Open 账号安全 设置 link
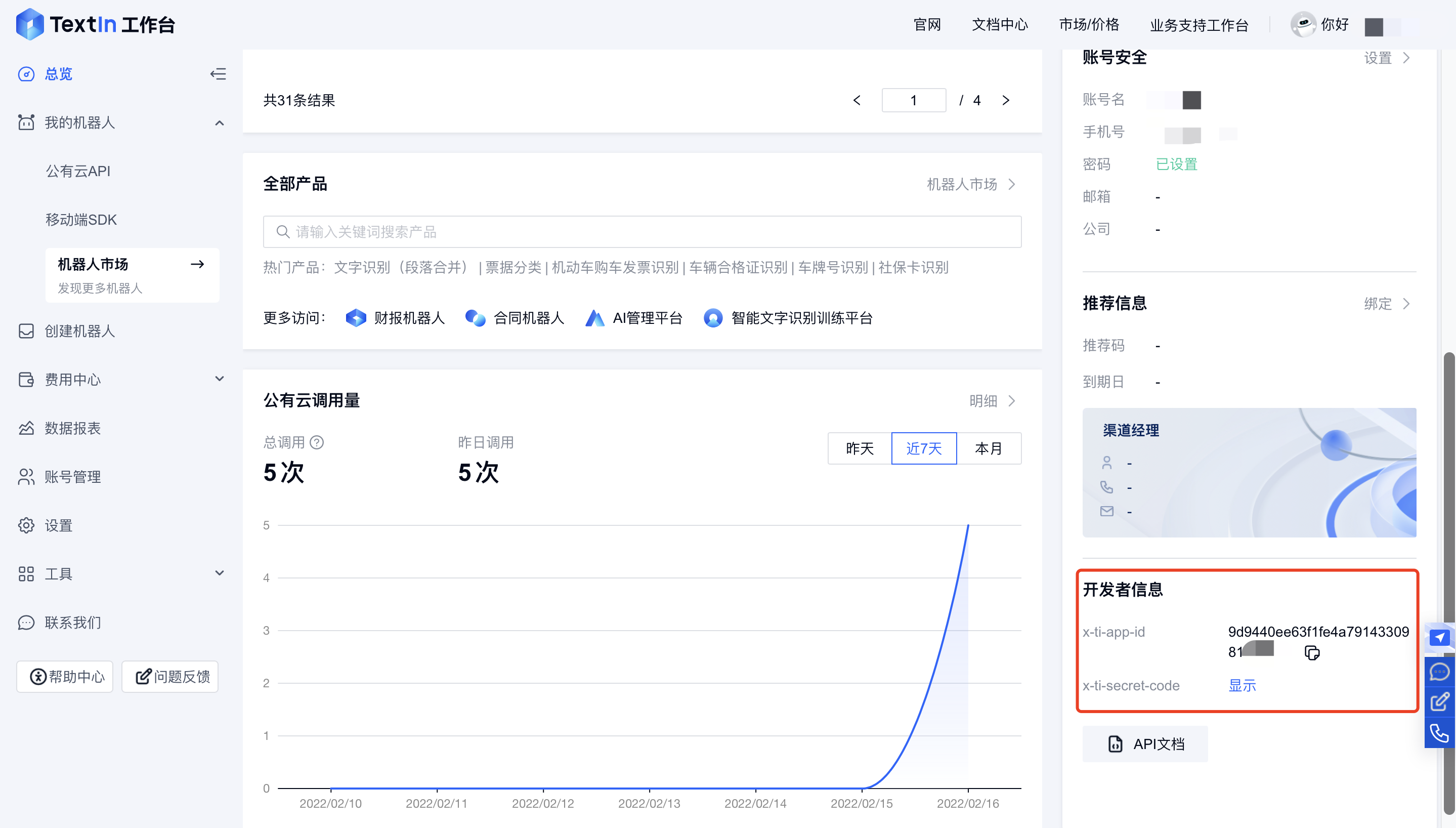1456x828 pixels. click(1387, 58)
